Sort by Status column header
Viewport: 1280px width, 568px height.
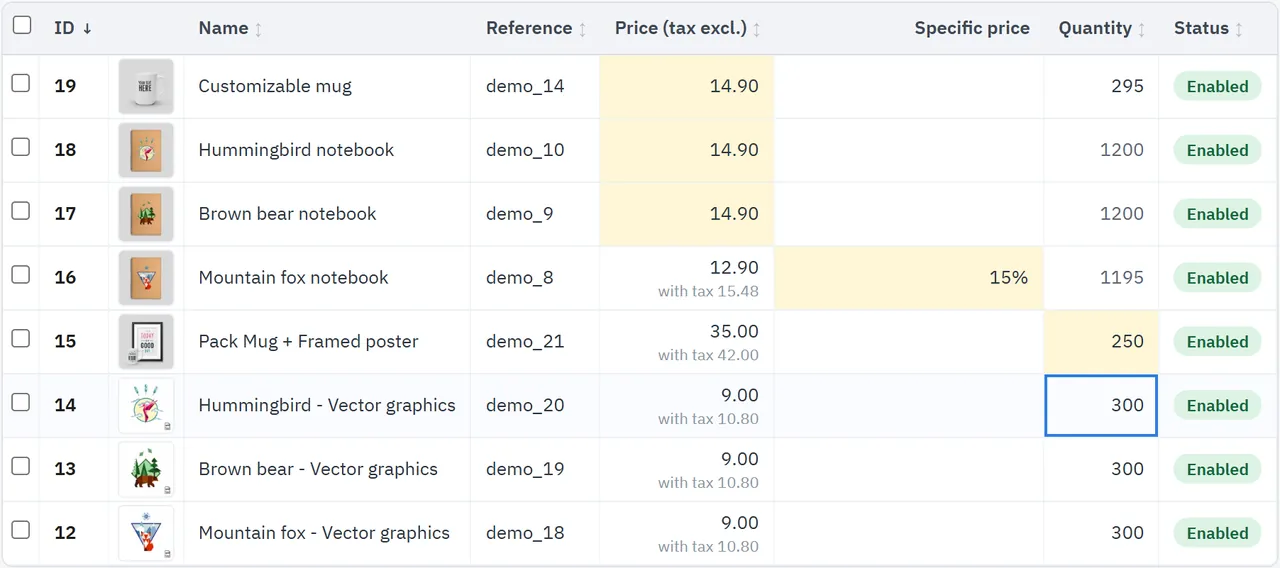pos(1209,28)
